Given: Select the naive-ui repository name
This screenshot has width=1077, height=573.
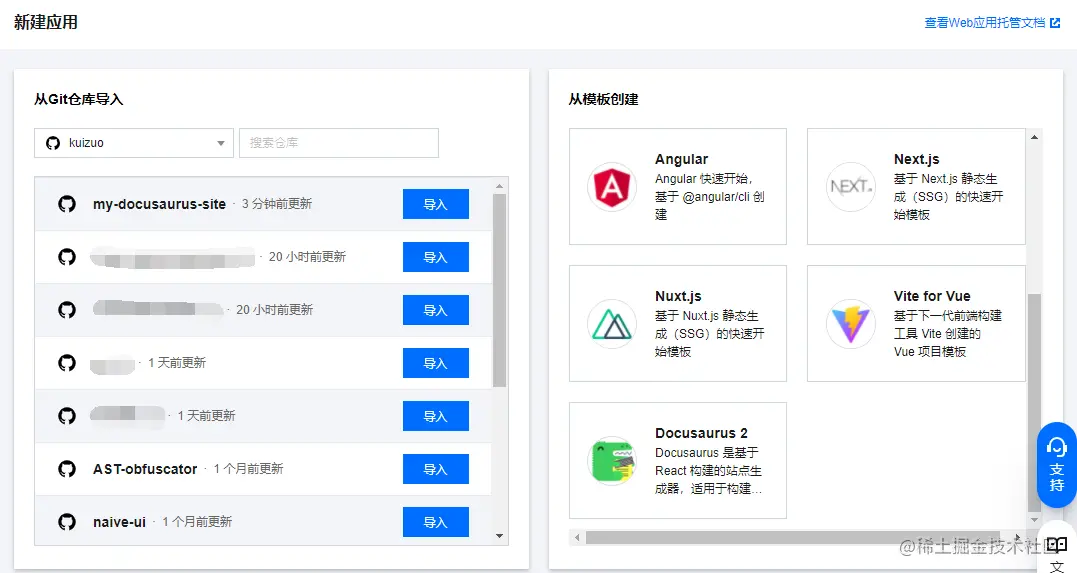Looking at the screenshot, I should click(120, 522).
